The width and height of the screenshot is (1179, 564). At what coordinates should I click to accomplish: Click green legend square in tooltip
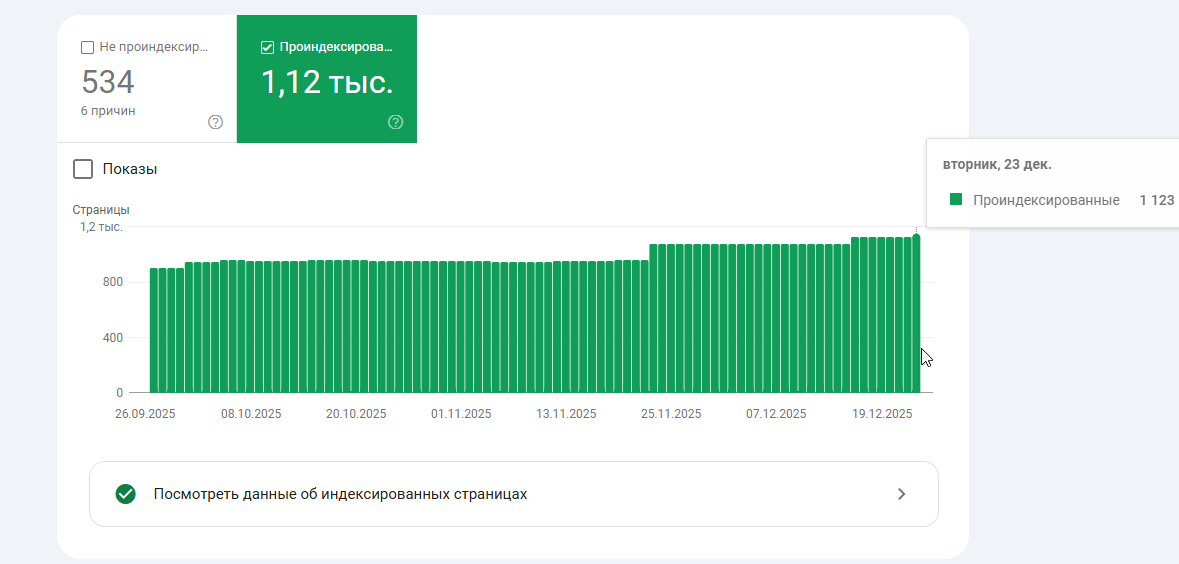click(x=956, y=200)
